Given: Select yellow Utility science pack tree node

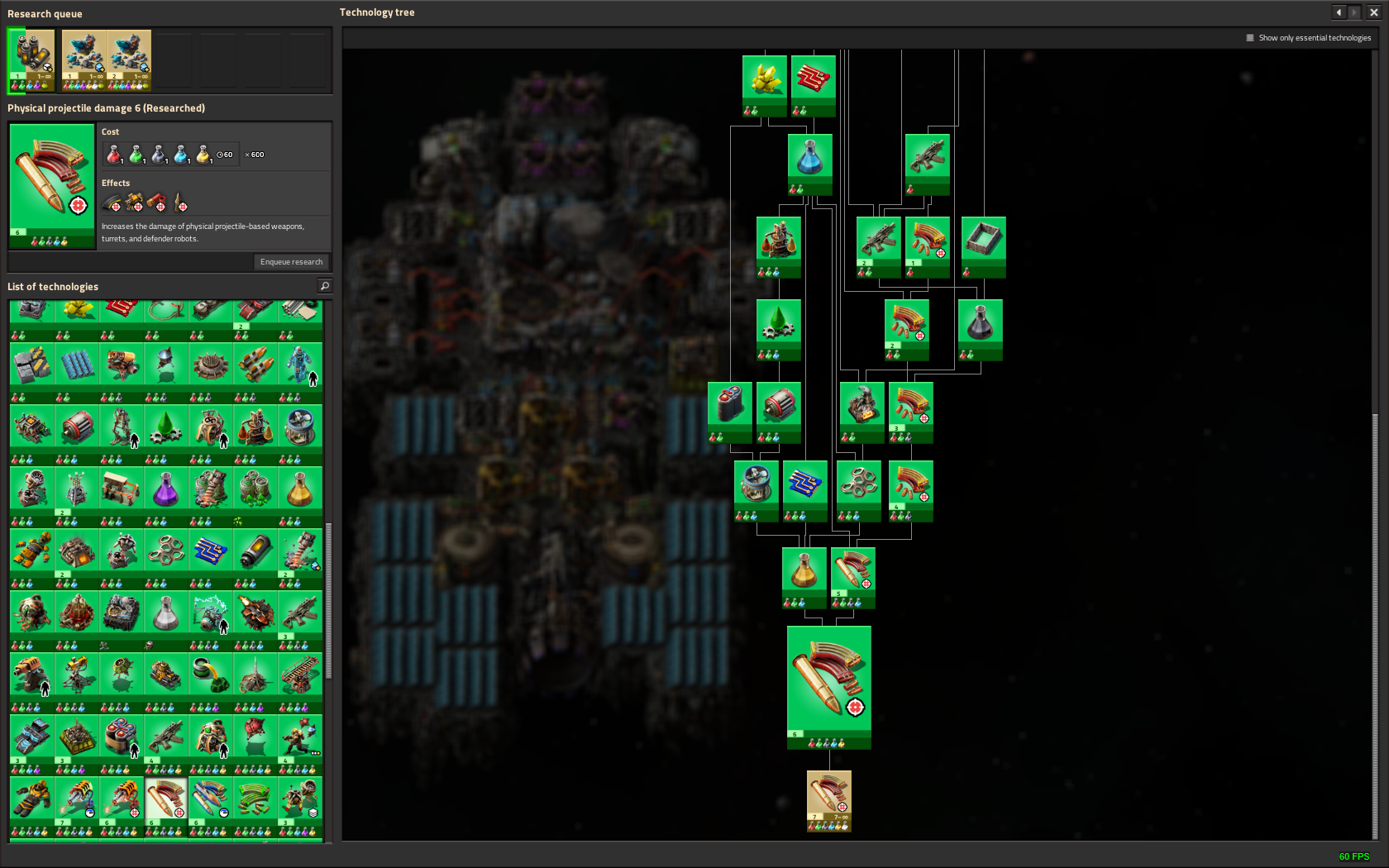Looking at the screenshot, I should [x=804, y=578].
